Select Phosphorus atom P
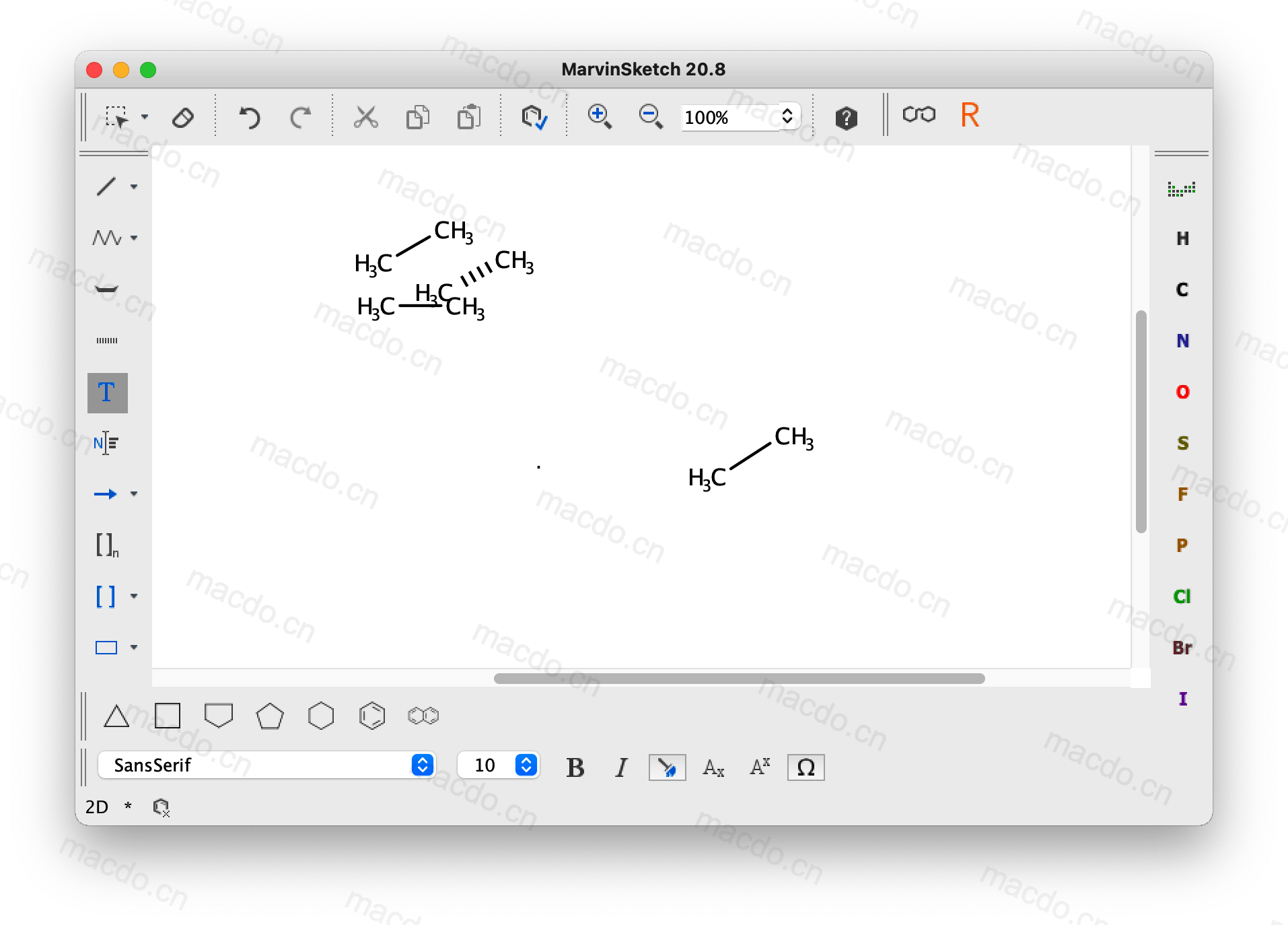This screenshot has height=925, width=1288. (1182, 545)
